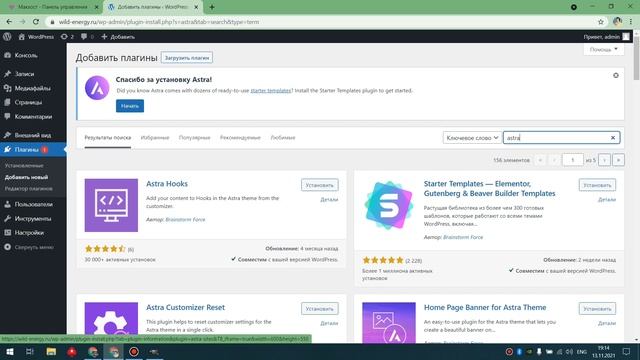Switch to Любимые tab
This screenshot has width=640, height=360.
(x=282, y=138)
